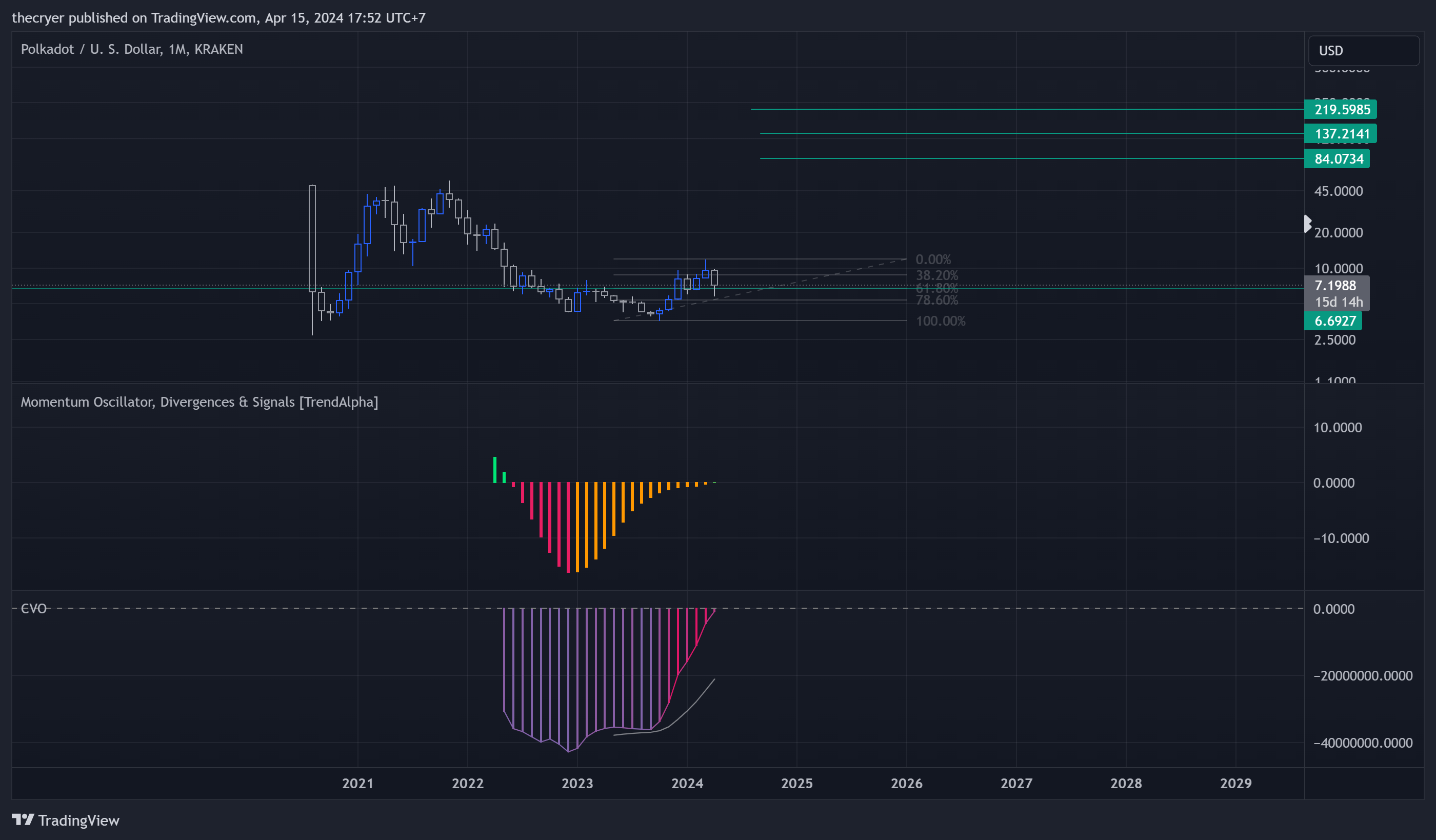The image size is (1436, 840).
Task: Click the TradingView logo at bottom left
Action: (x=66, y=820)
